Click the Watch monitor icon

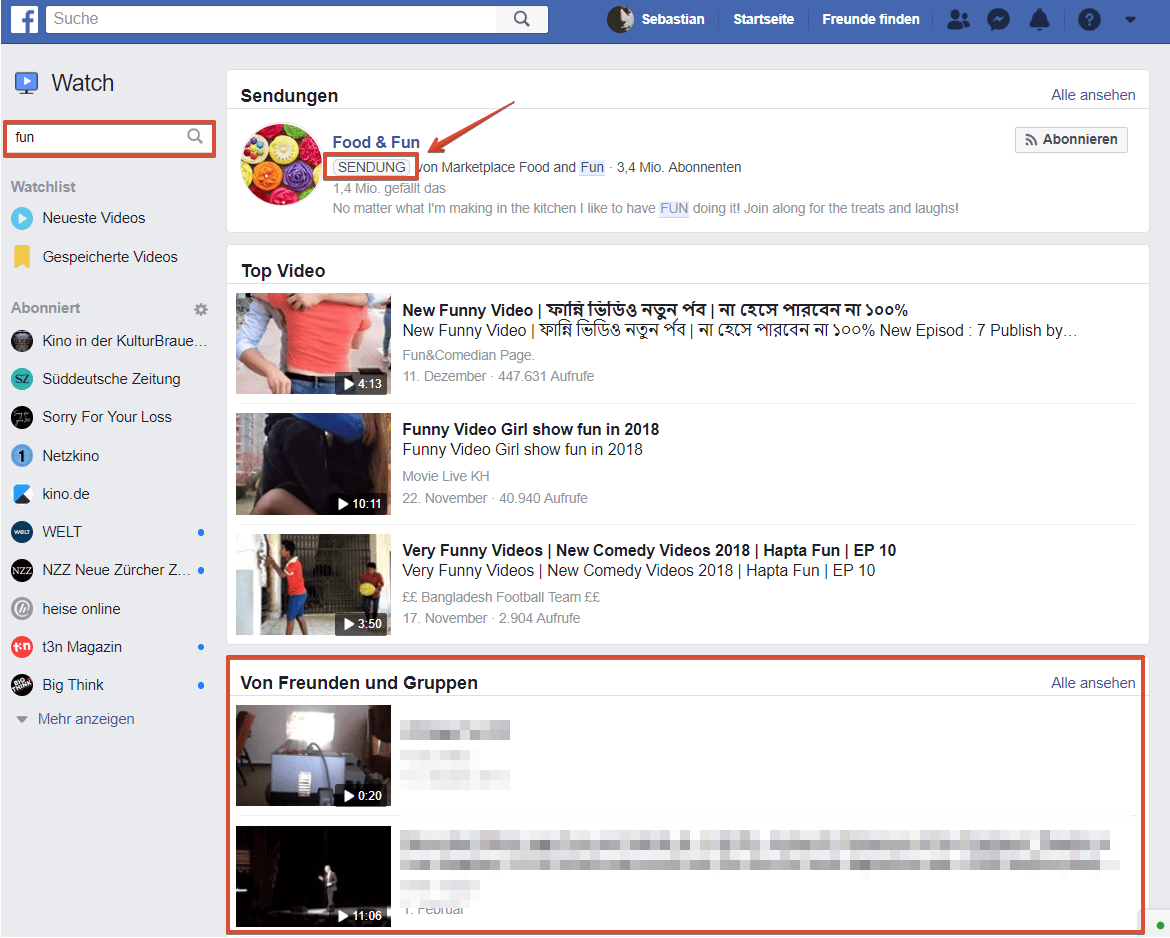(x=27, y=83)
